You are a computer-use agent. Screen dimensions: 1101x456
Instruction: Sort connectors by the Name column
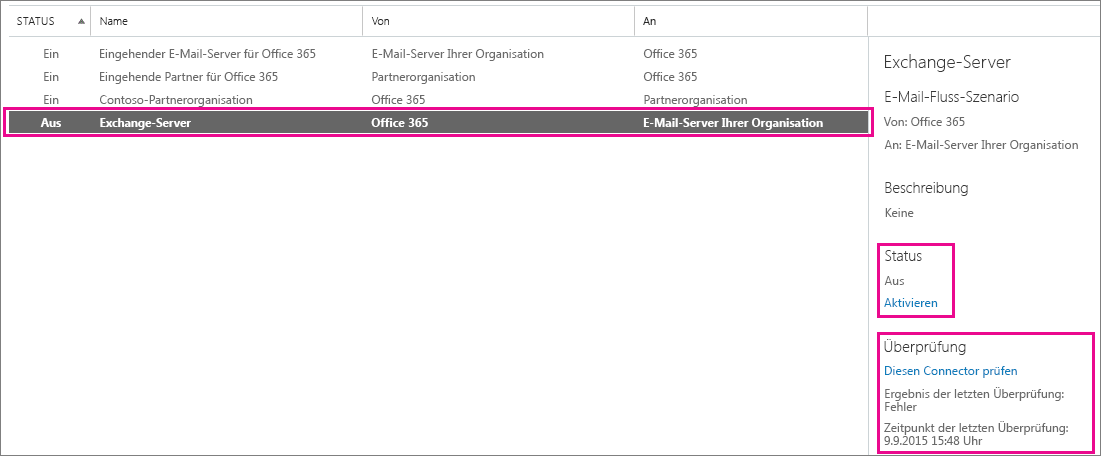tap(113, 22)
